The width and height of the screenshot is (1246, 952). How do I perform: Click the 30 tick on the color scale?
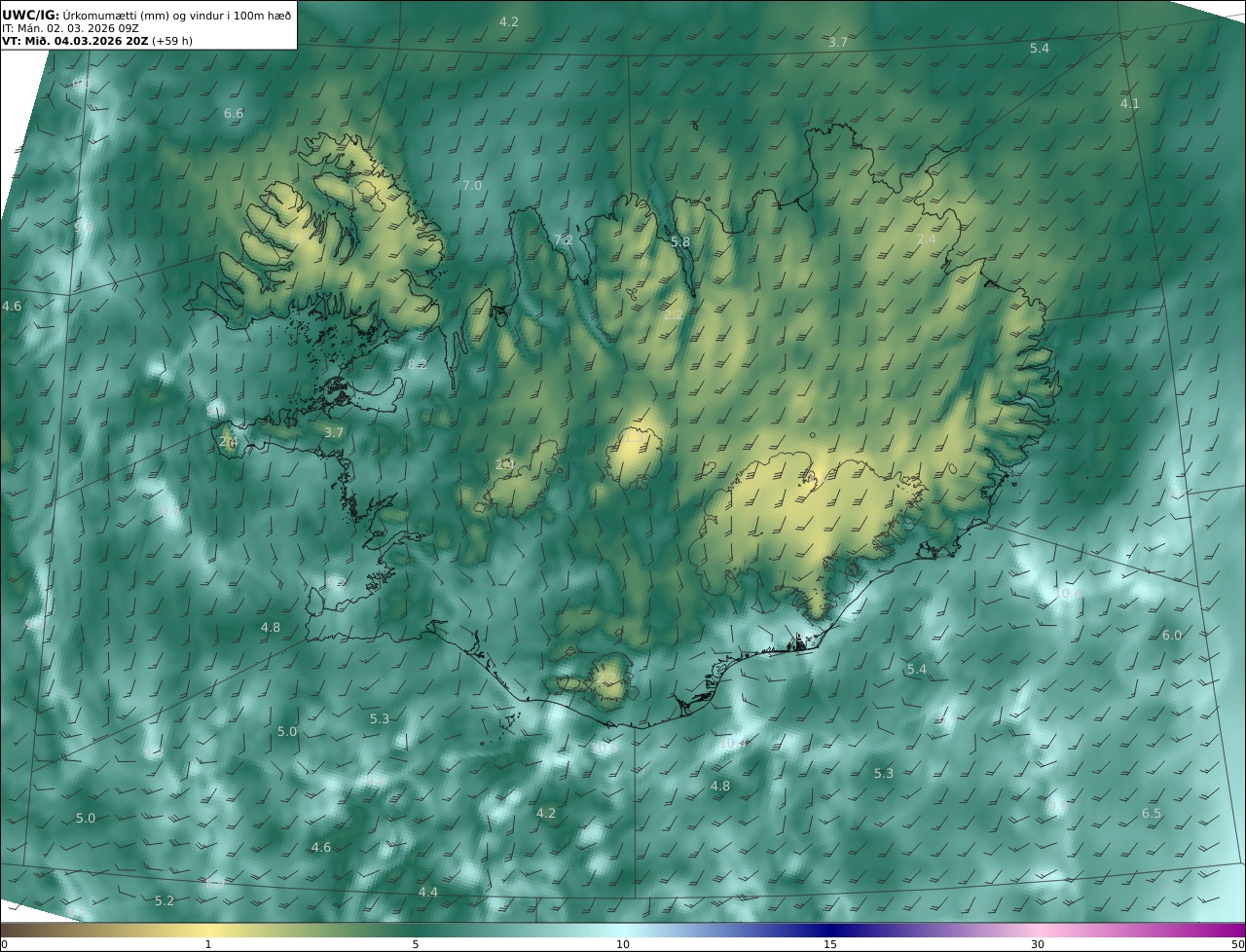(1038, 944)
